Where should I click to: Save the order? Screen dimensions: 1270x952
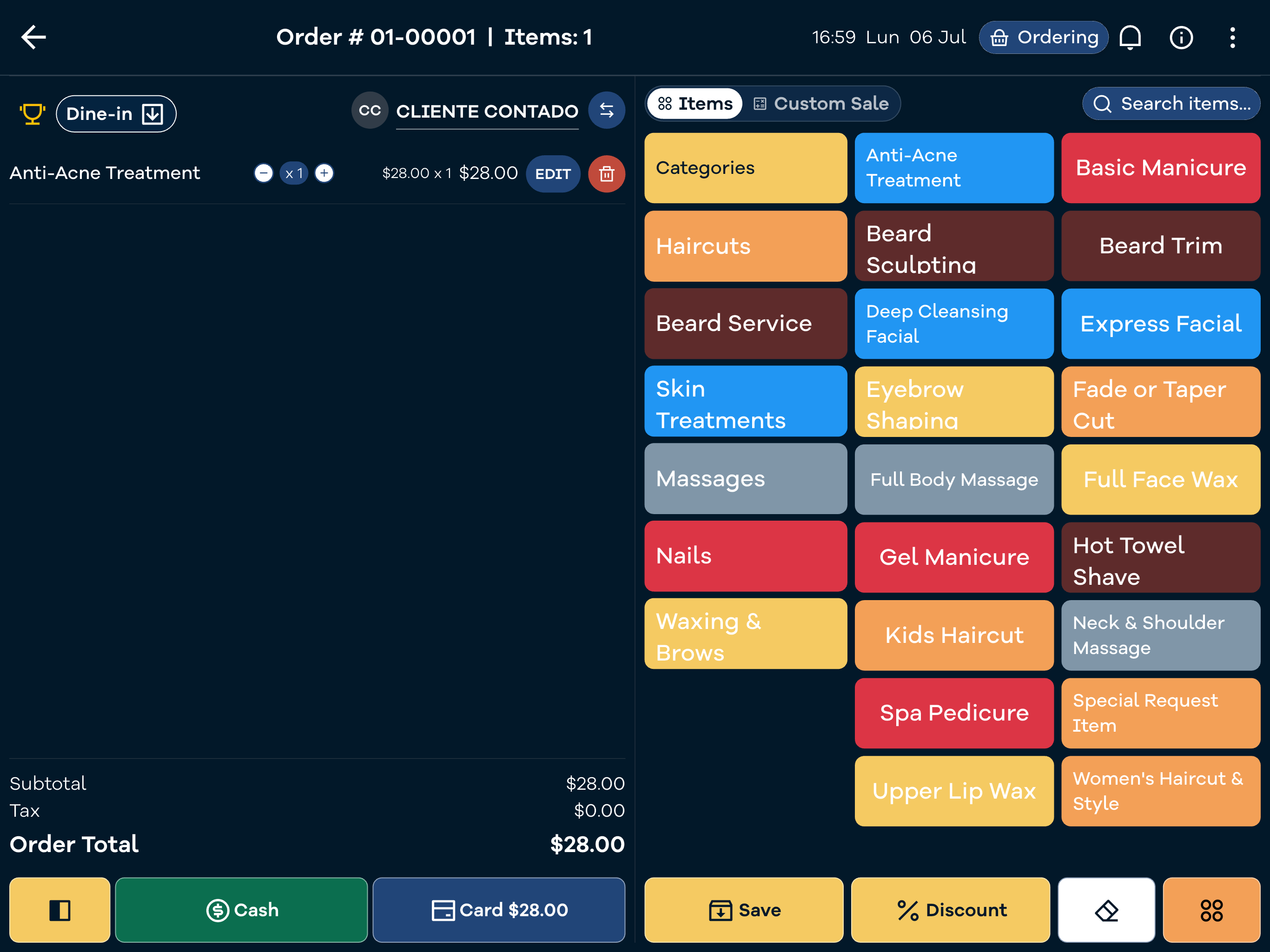click(743, 910)
